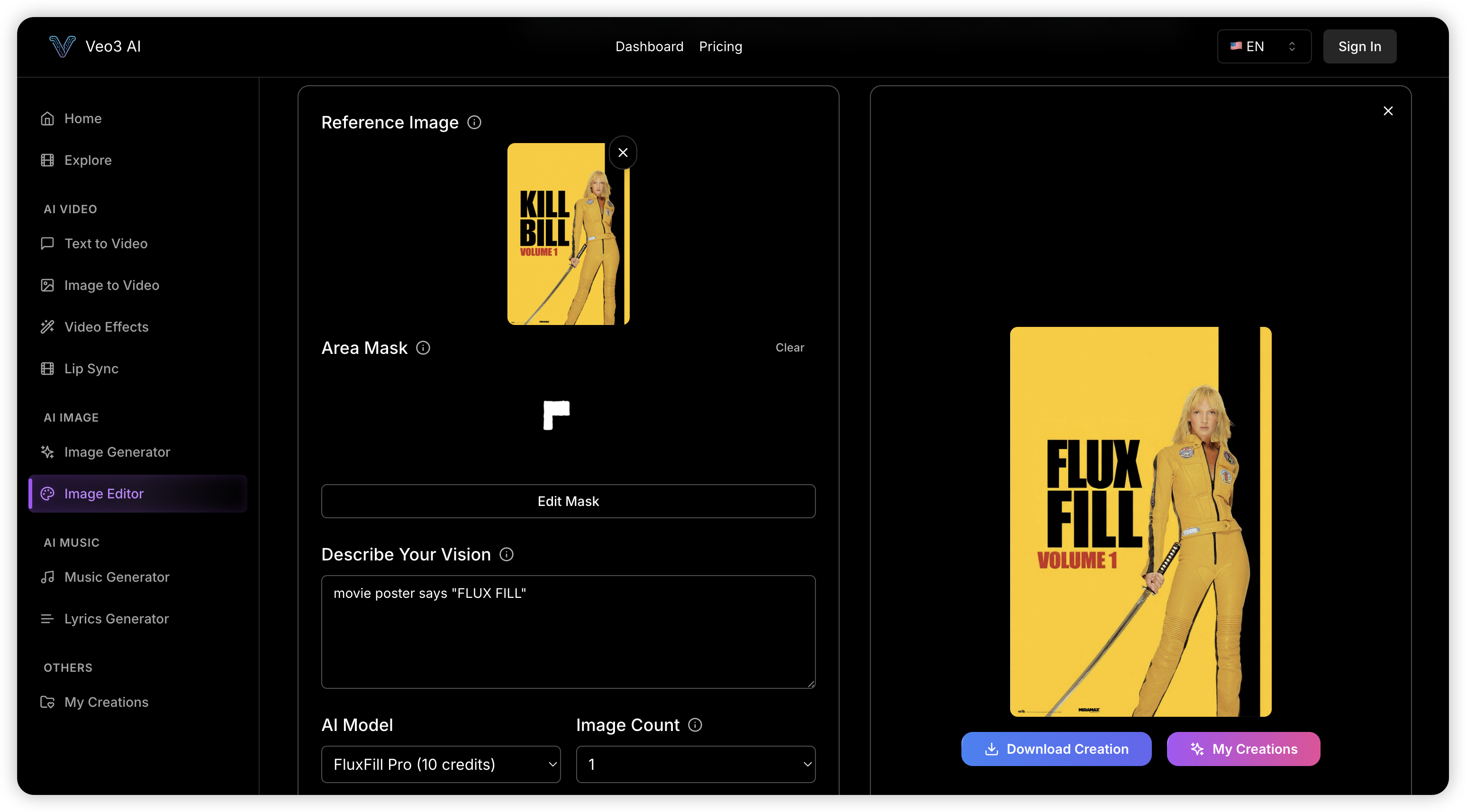This screenshot has width=1466, height=812.
Task: Expand the AI Model FluxFill Pro dropdown
Action: click(441, 764)
